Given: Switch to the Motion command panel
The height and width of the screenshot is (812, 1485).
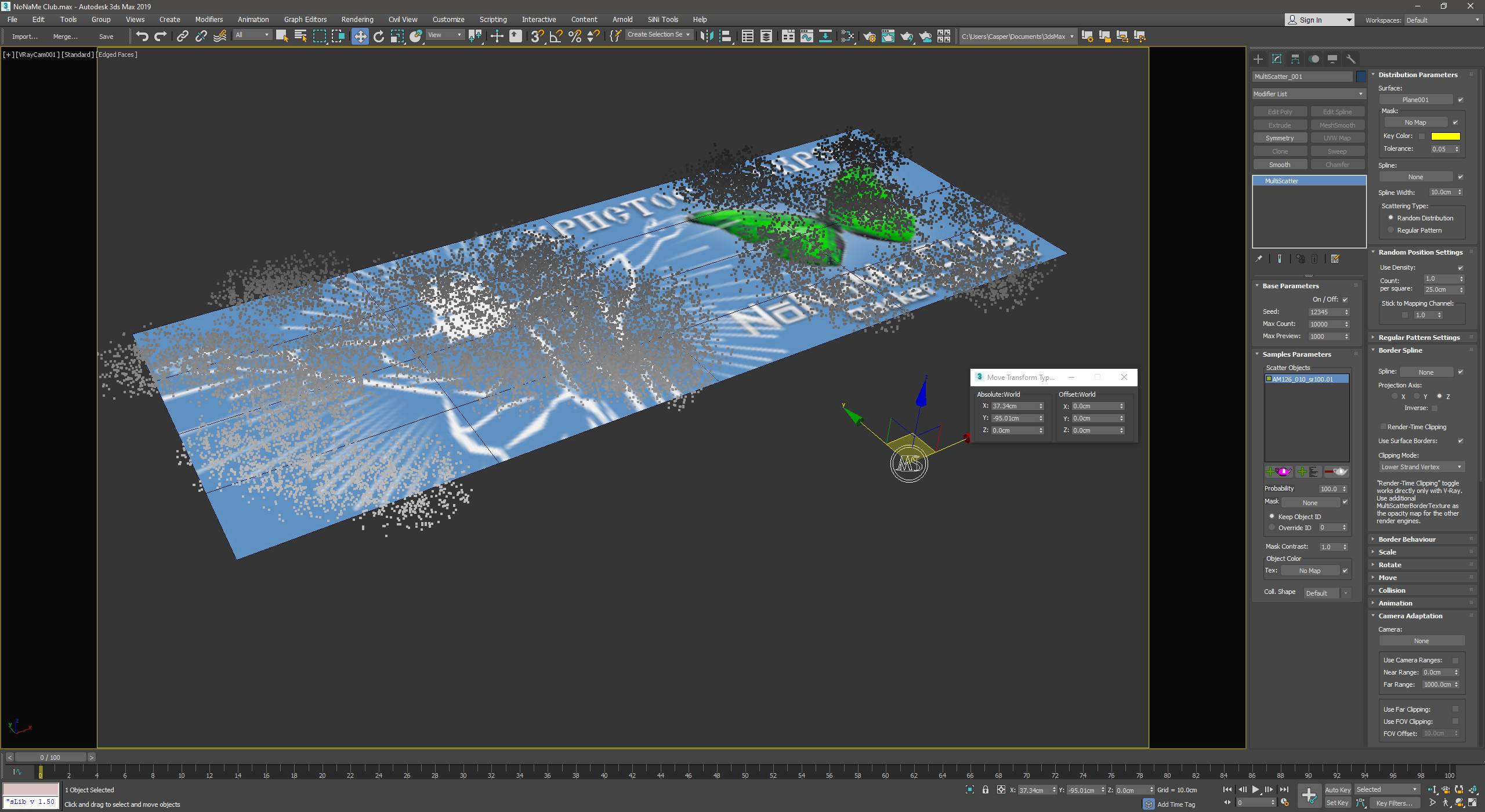Looking at the screenshot, I should pyautogui.click(x=1314, y=59).
